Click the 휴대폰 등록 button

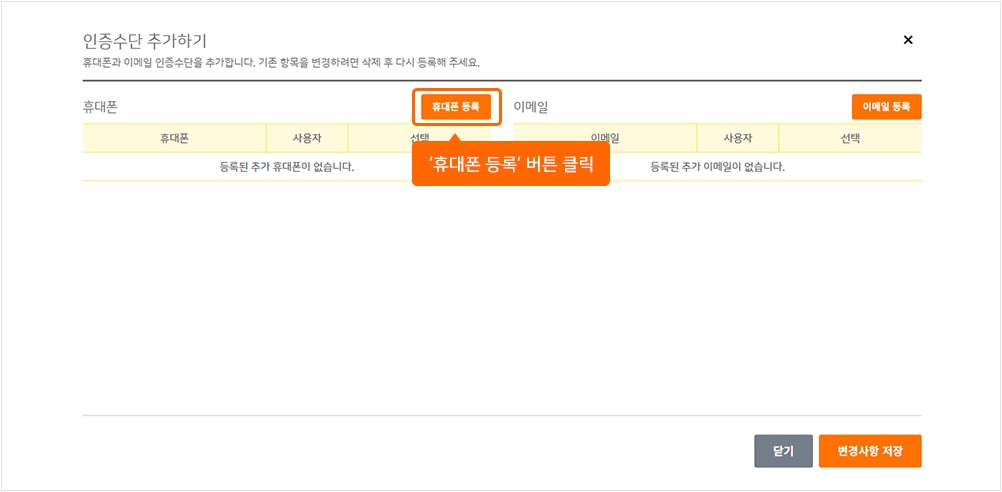point(456,107)
